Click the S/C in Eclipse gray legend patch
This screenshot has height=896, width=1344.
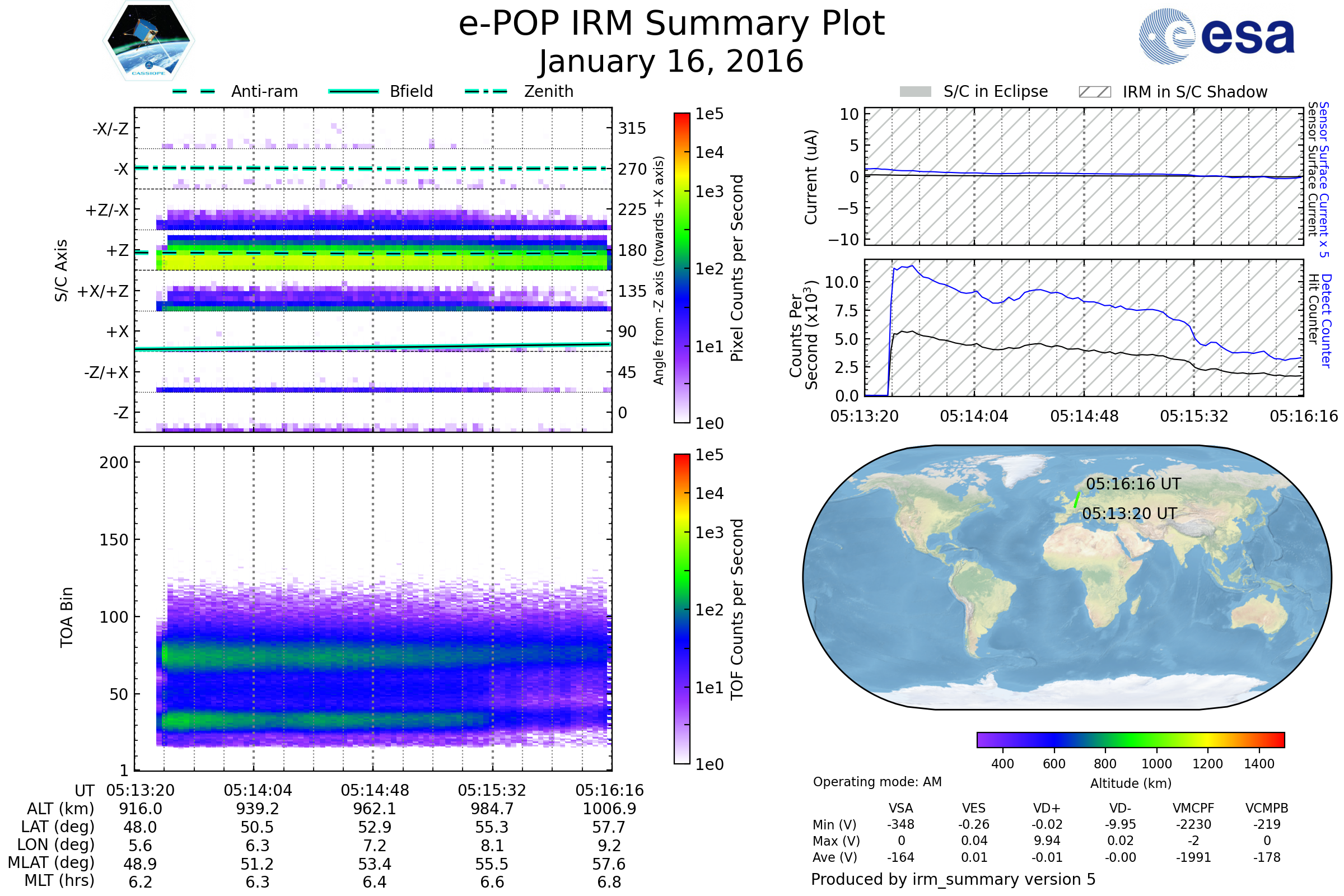point(915,92)
